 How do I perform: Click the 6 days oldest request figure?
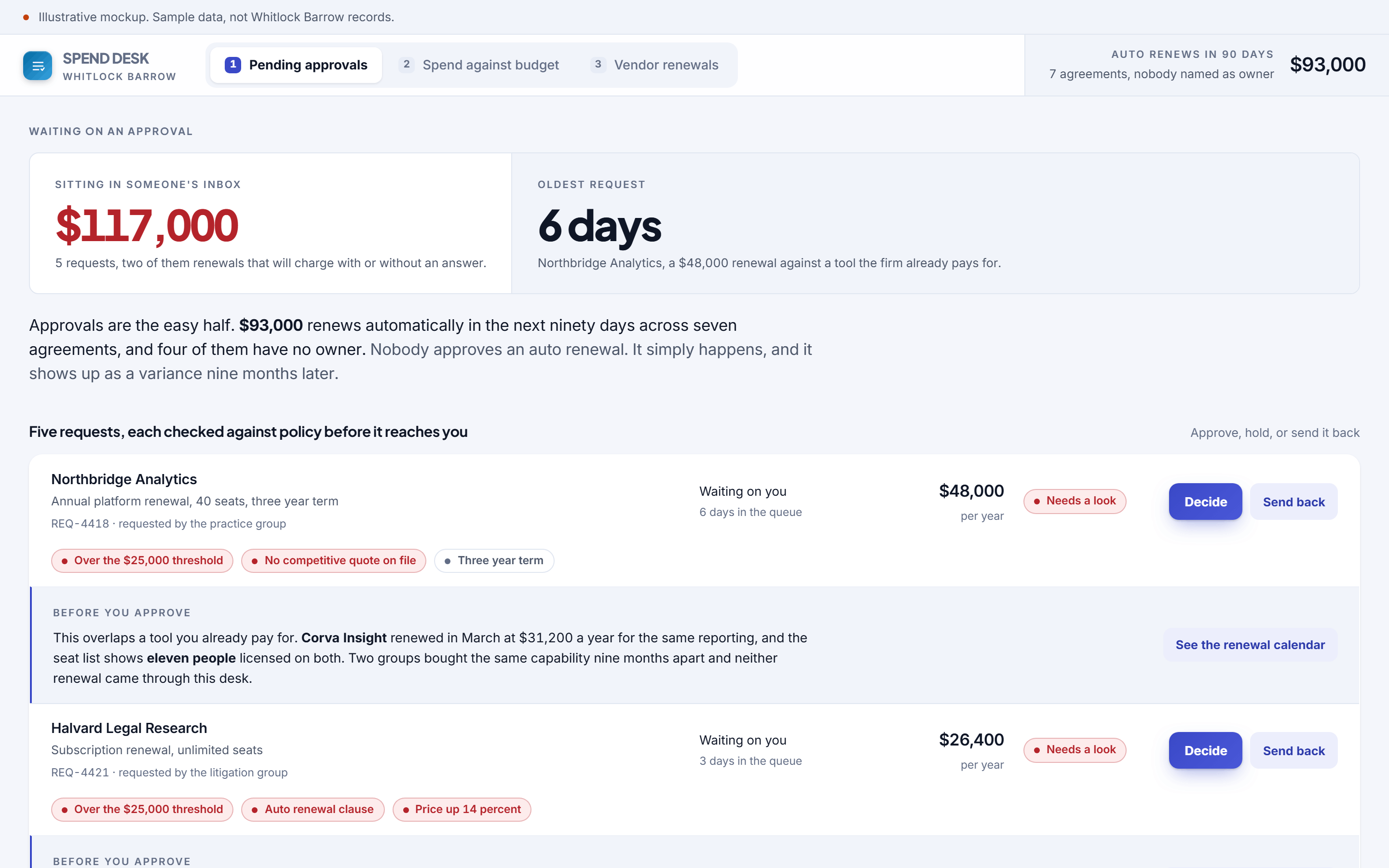[x=600, y=226]
